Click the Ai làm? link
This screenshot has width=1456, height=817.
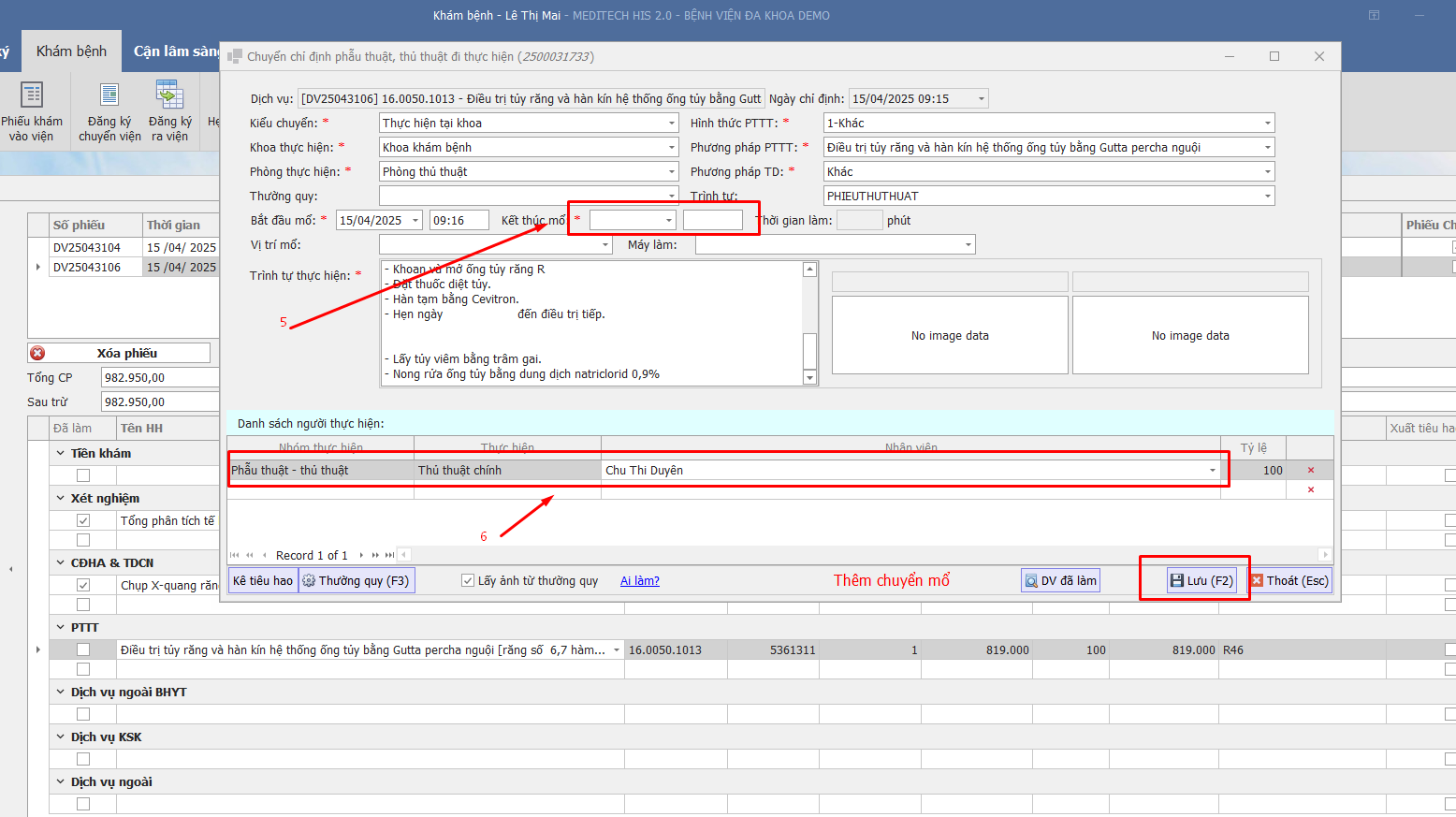point(639,580)
